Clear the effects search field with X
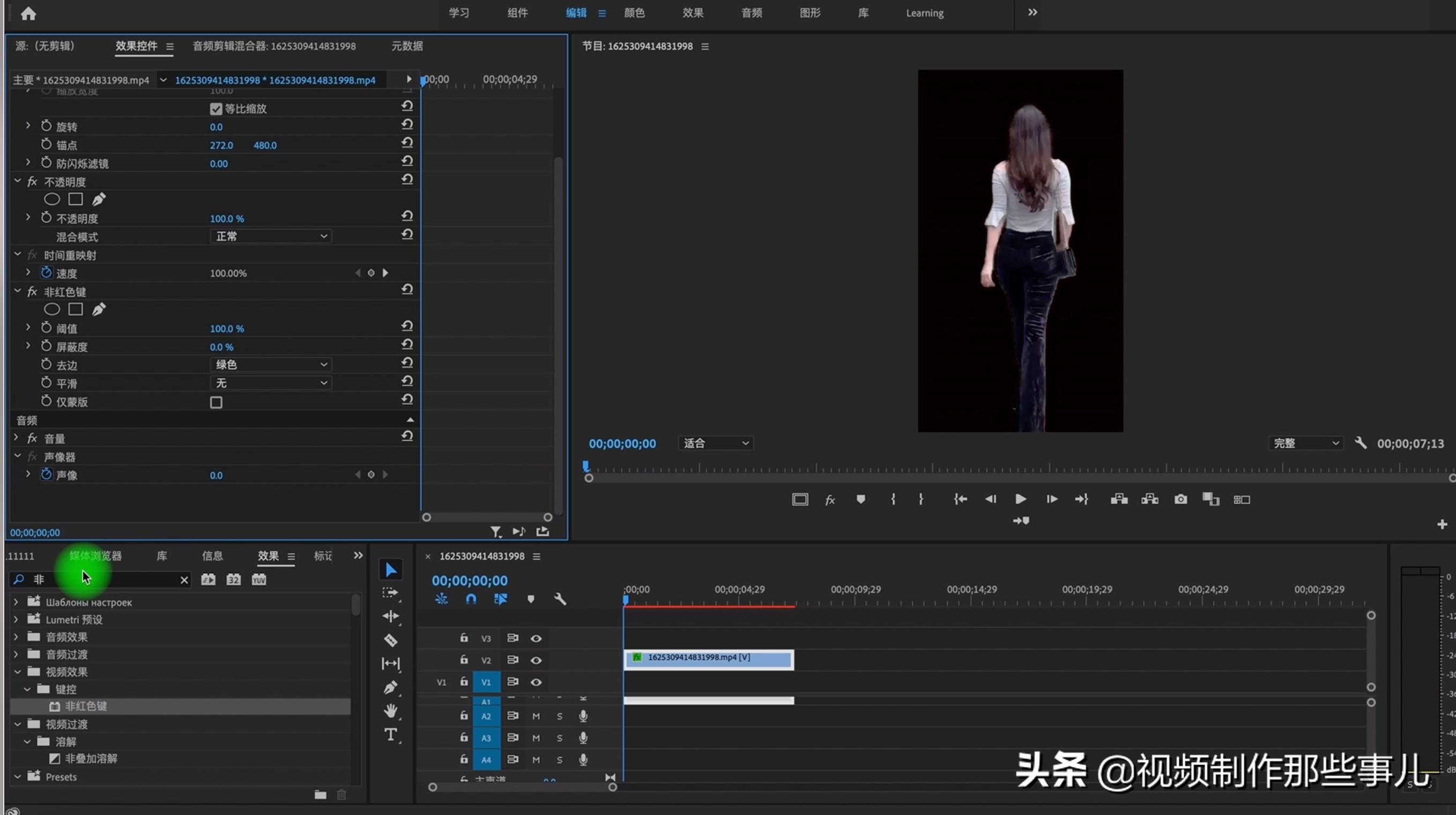1456x815 pixels. click(x=184, y=579)
